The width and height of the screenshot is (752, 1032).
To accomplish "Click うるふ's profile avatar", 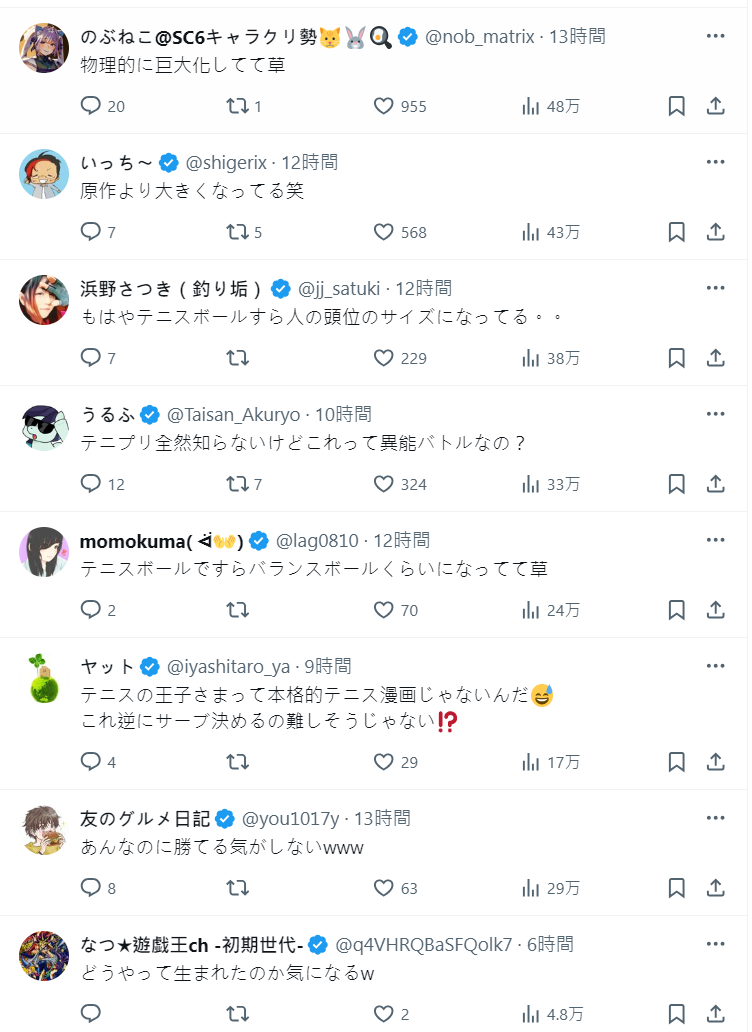I will pyautogui.click(x=44, y=426).
